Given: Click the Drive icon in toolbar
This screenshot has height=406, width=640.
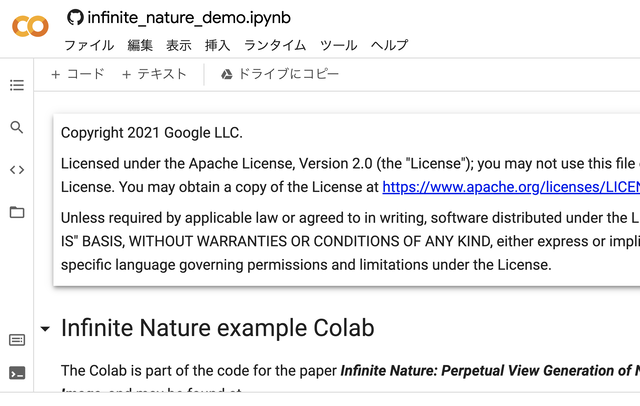Looking at the screenshot, I should click(x=227, y=74).
